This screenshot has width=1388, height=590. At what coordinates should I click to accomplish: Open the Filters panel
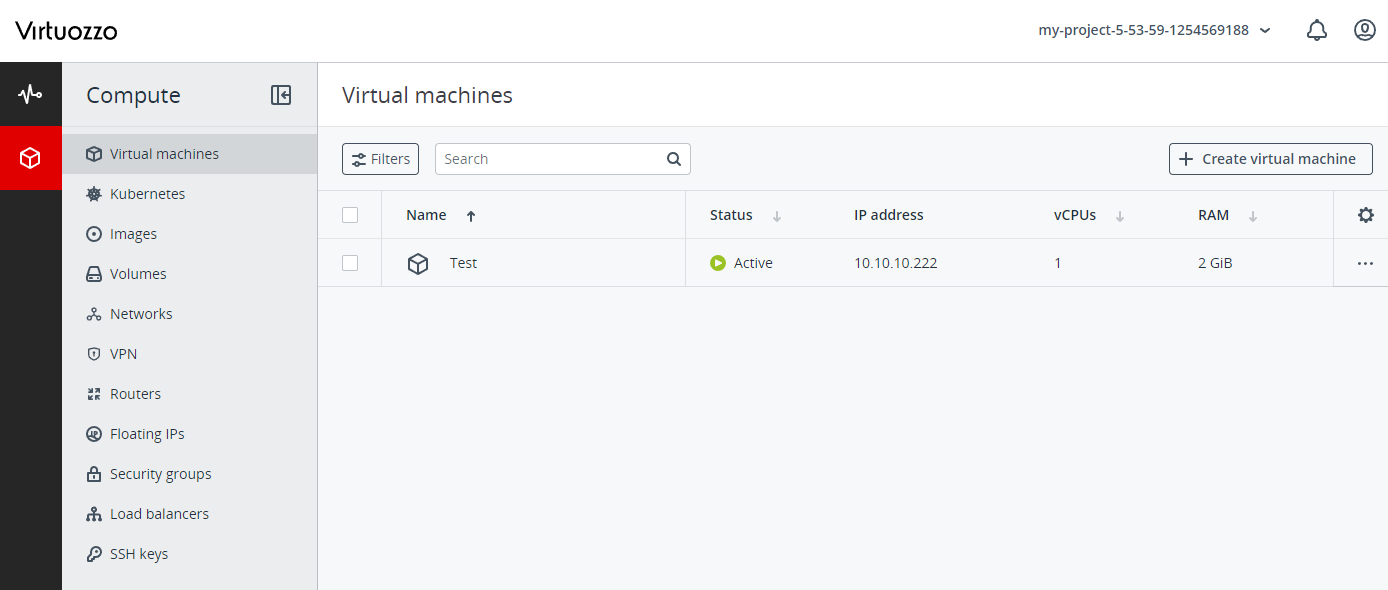pos(380,158)
